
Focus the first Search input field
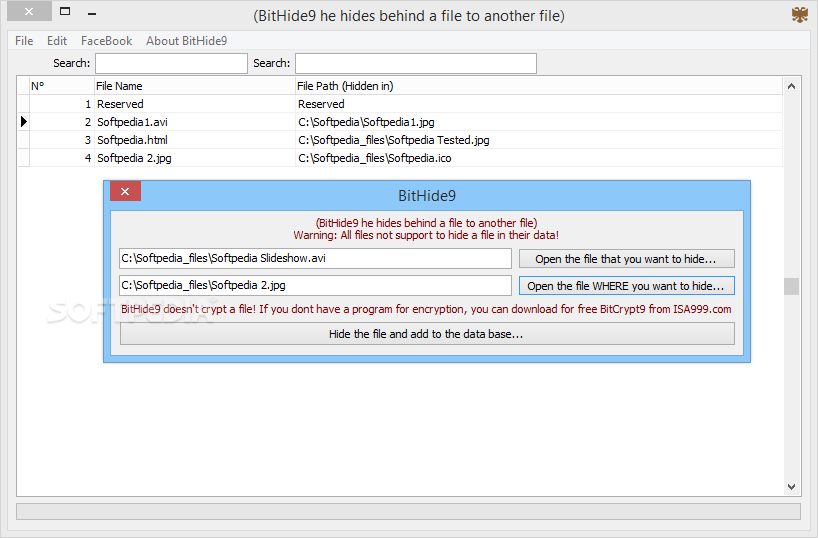tap(171, 63)
